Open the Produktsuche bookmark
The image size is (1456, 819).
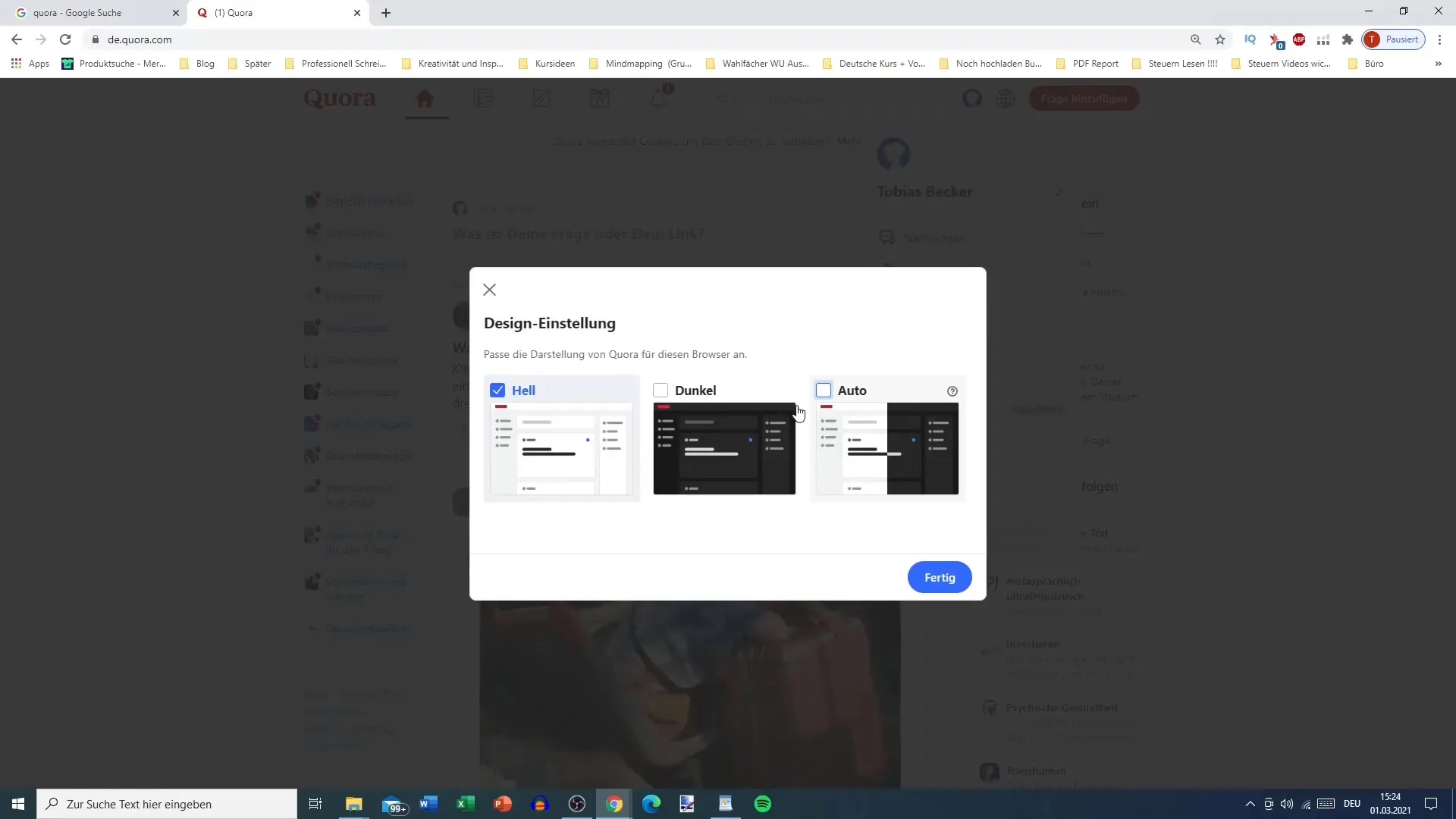[x=115, y=64]
